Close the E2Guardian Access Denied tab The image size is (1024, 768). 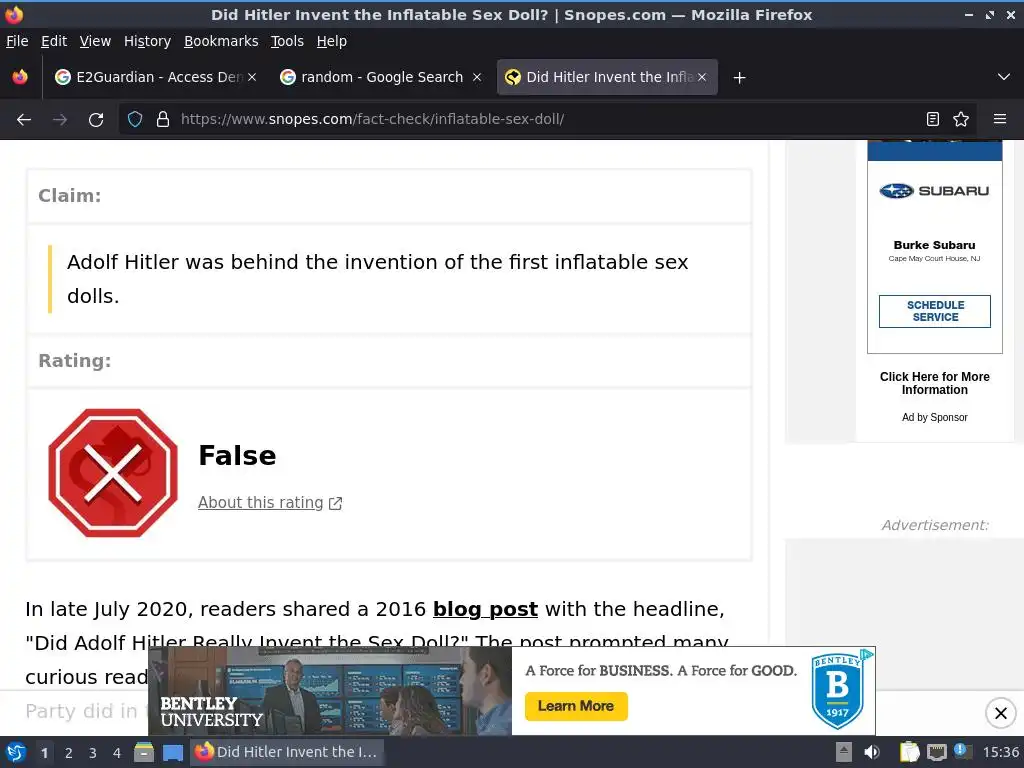pyautogui.click(x=252, y=77)
